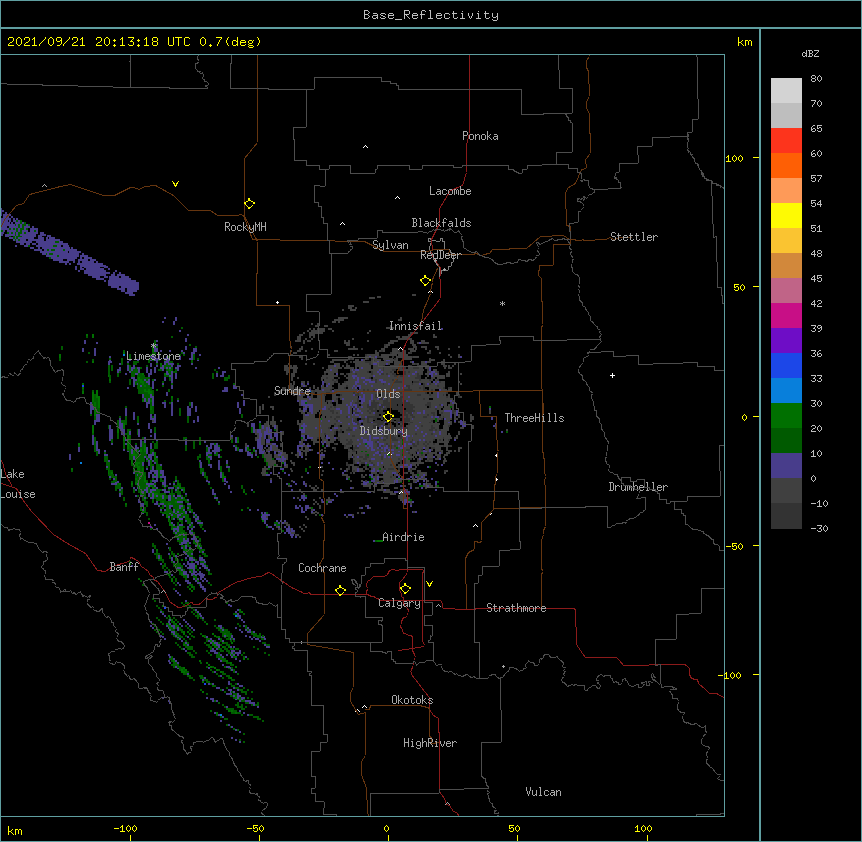Viewport: 862px width, 842px height.
Task: Click the Olds label
Action: point(388,394)
